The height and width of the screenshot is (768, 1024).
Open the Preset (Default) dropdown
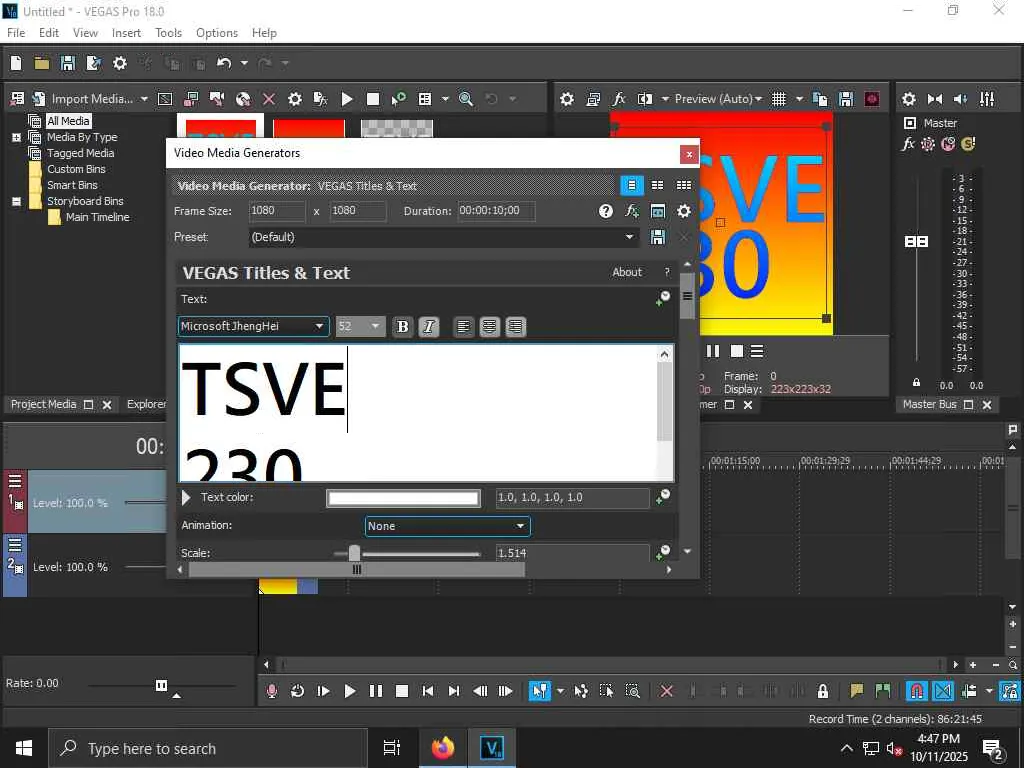tap(630, 237)
